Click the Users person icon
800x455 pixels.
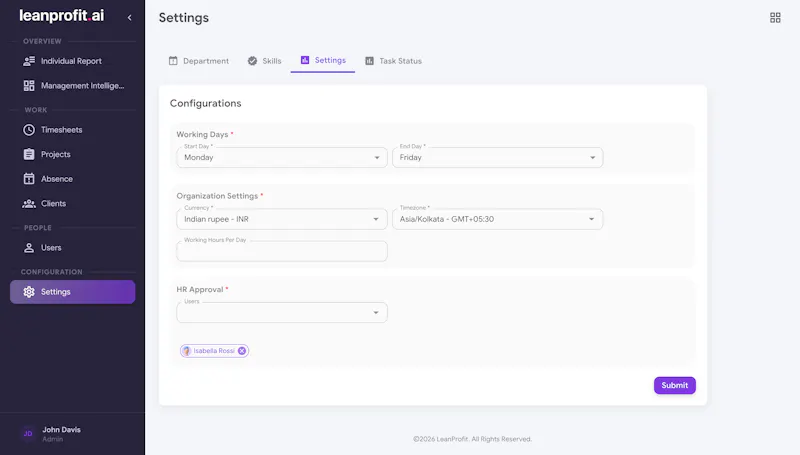pos(29,248)
